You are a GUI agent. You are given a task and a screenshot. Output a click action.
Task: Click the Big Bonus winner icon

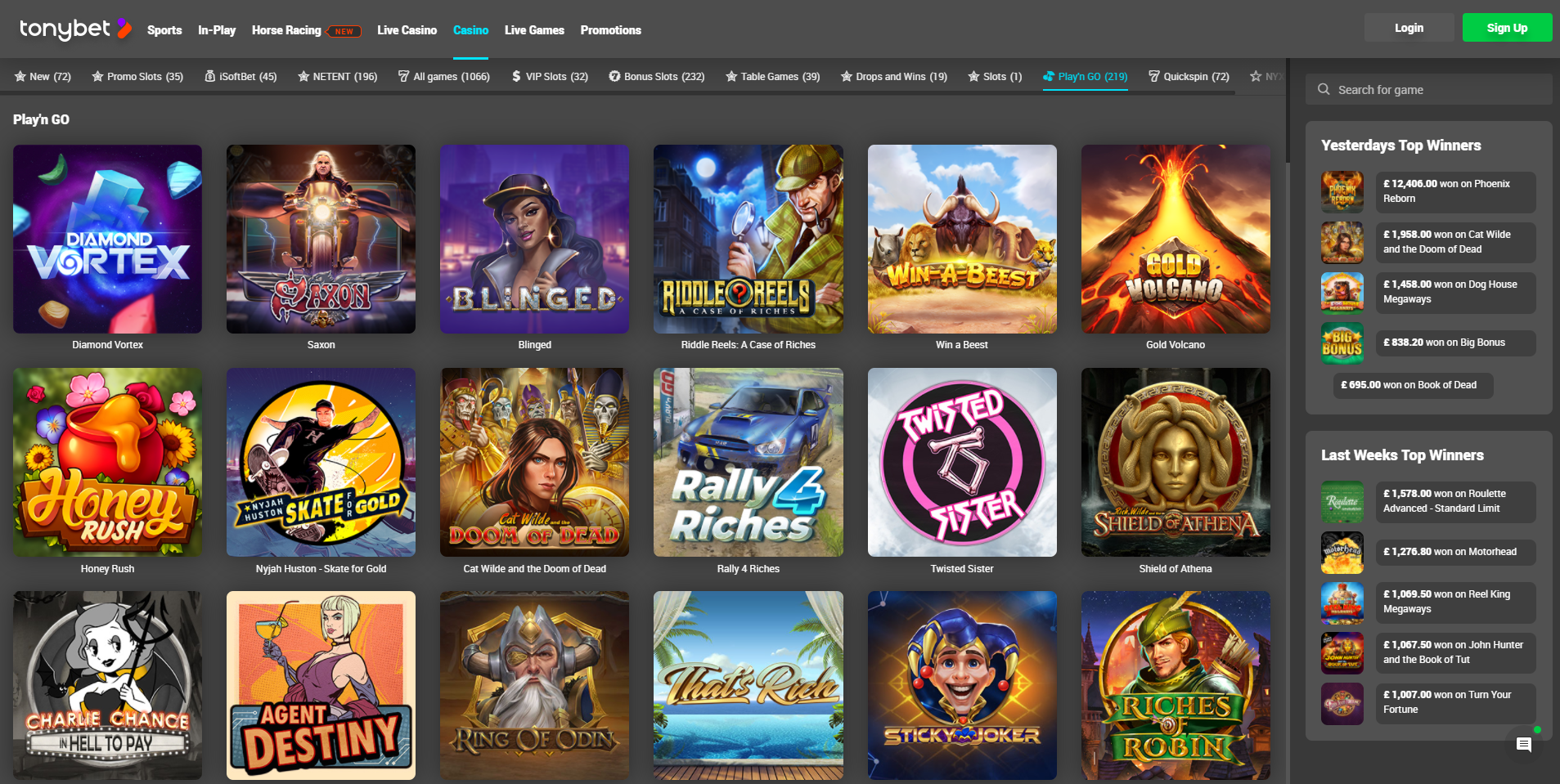point(1342,343)
